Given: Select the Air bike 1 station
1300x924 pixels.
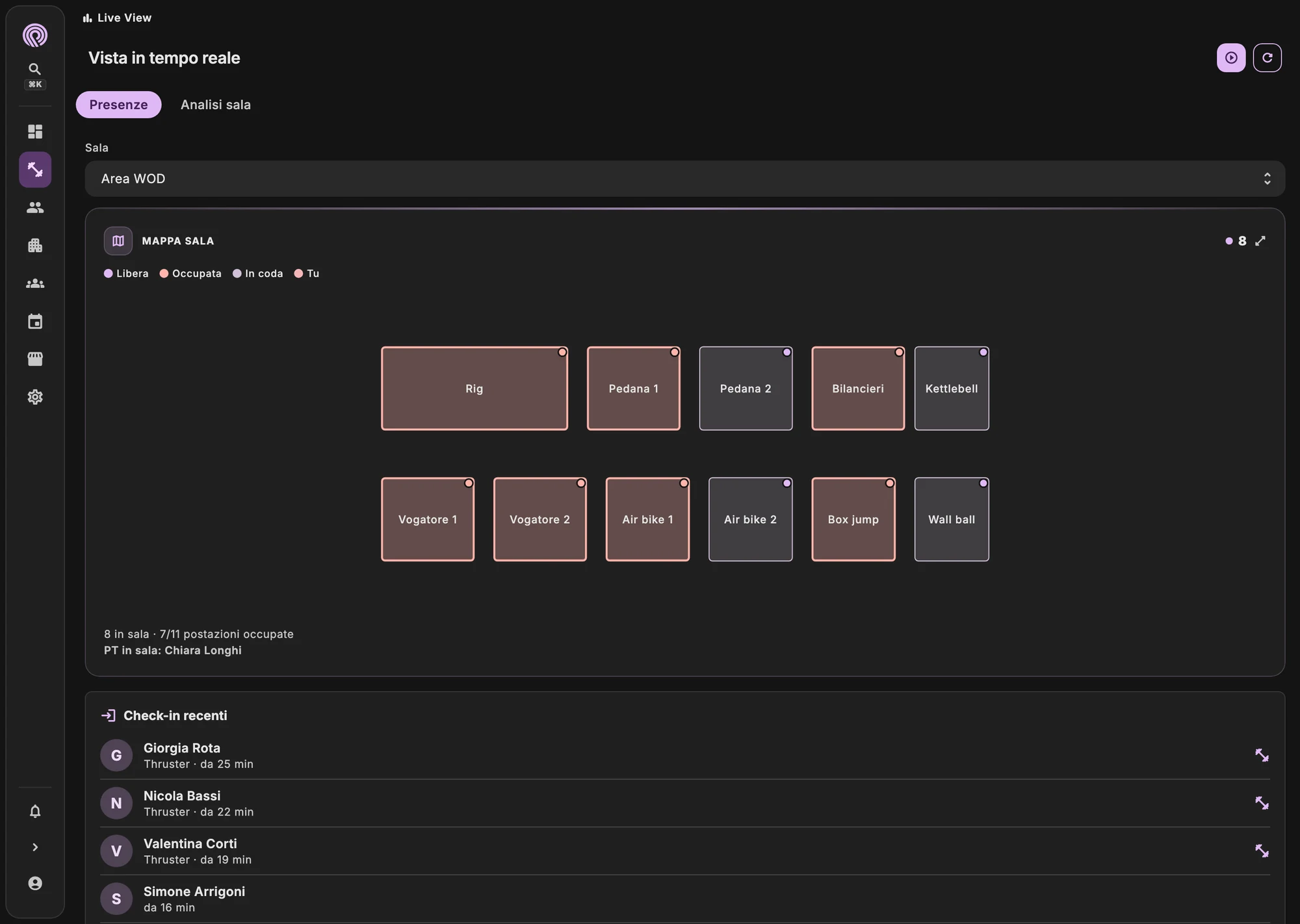Looking at the screenshot, I should [x=647, y=519].
